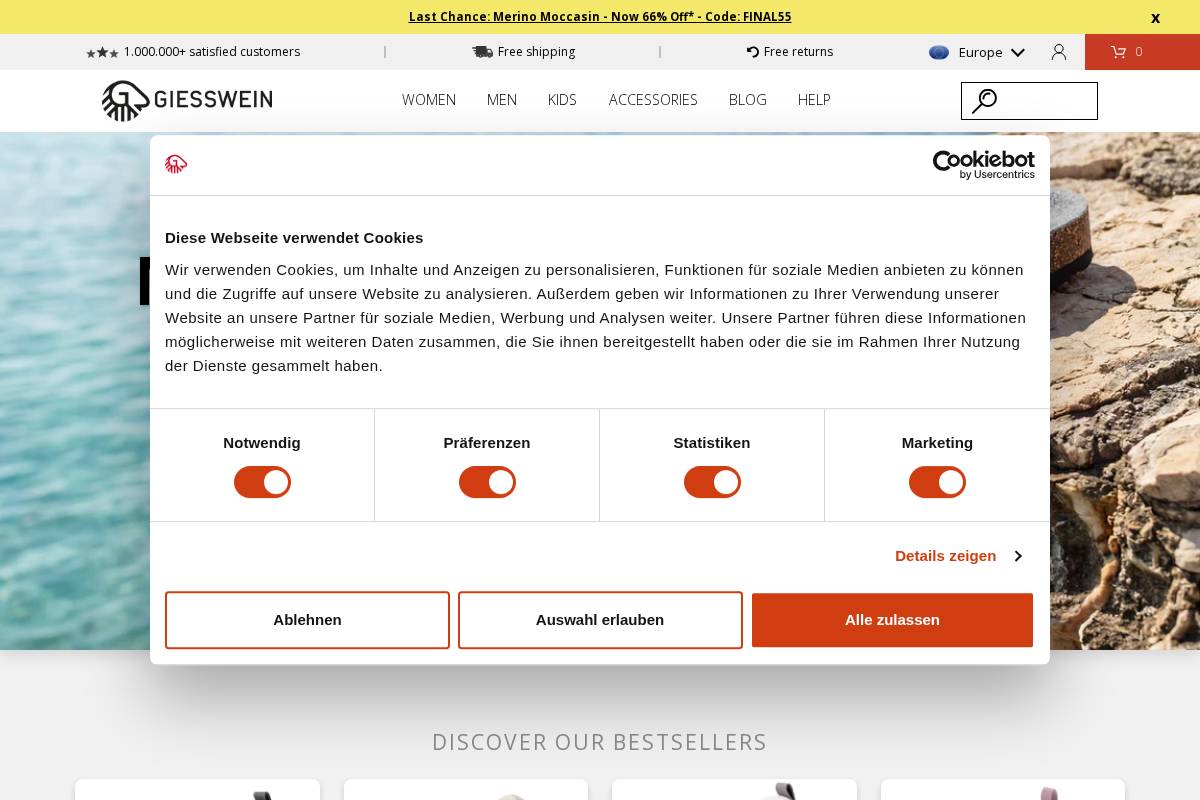Click the small red Giesswein logo in the cookie dialog
Image resolution: width=1200 pixels, height=800 pixels.
click(x=176, y=164)
